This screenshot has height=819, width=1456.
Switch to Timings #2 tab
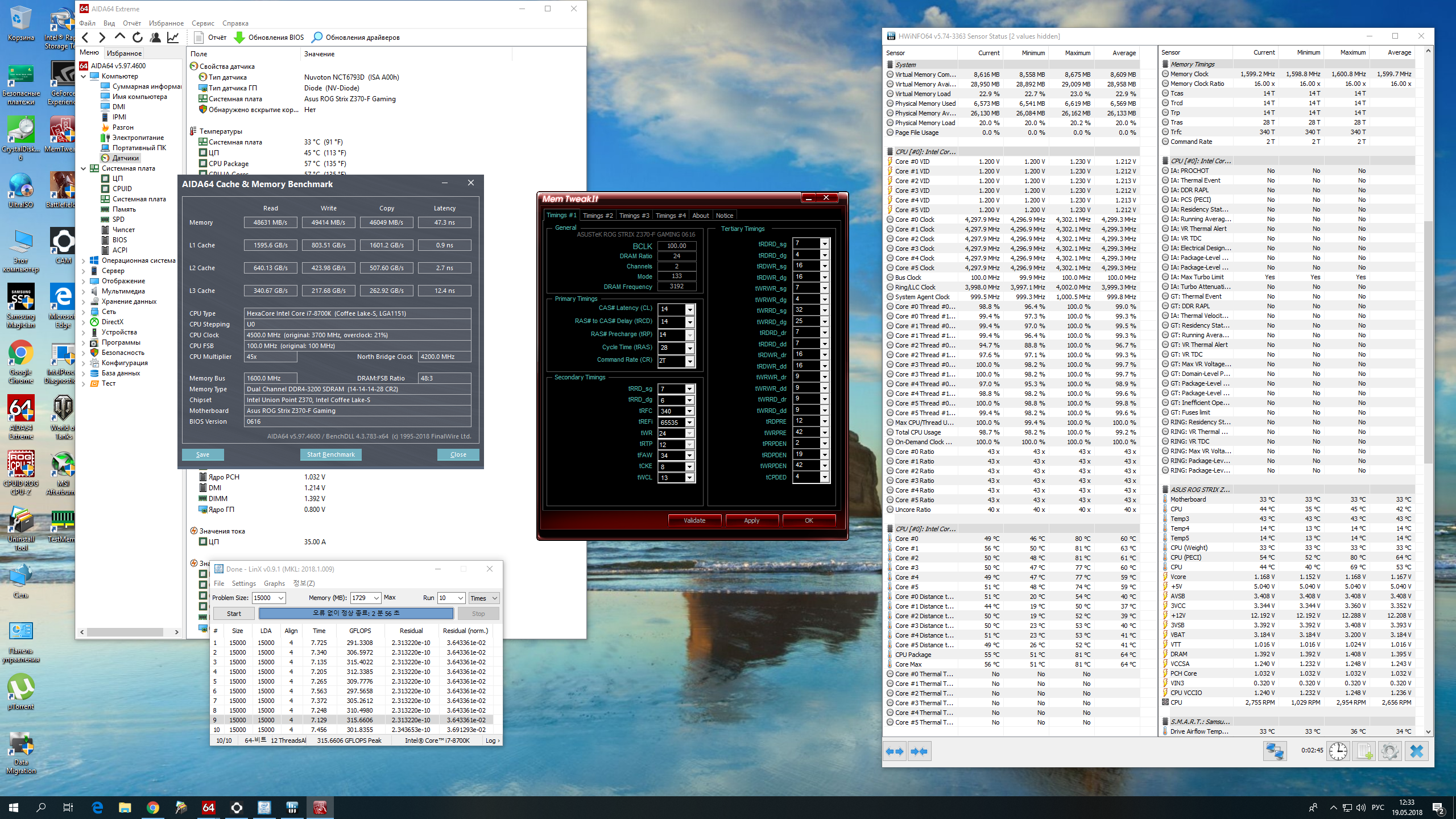click(598, 216)
